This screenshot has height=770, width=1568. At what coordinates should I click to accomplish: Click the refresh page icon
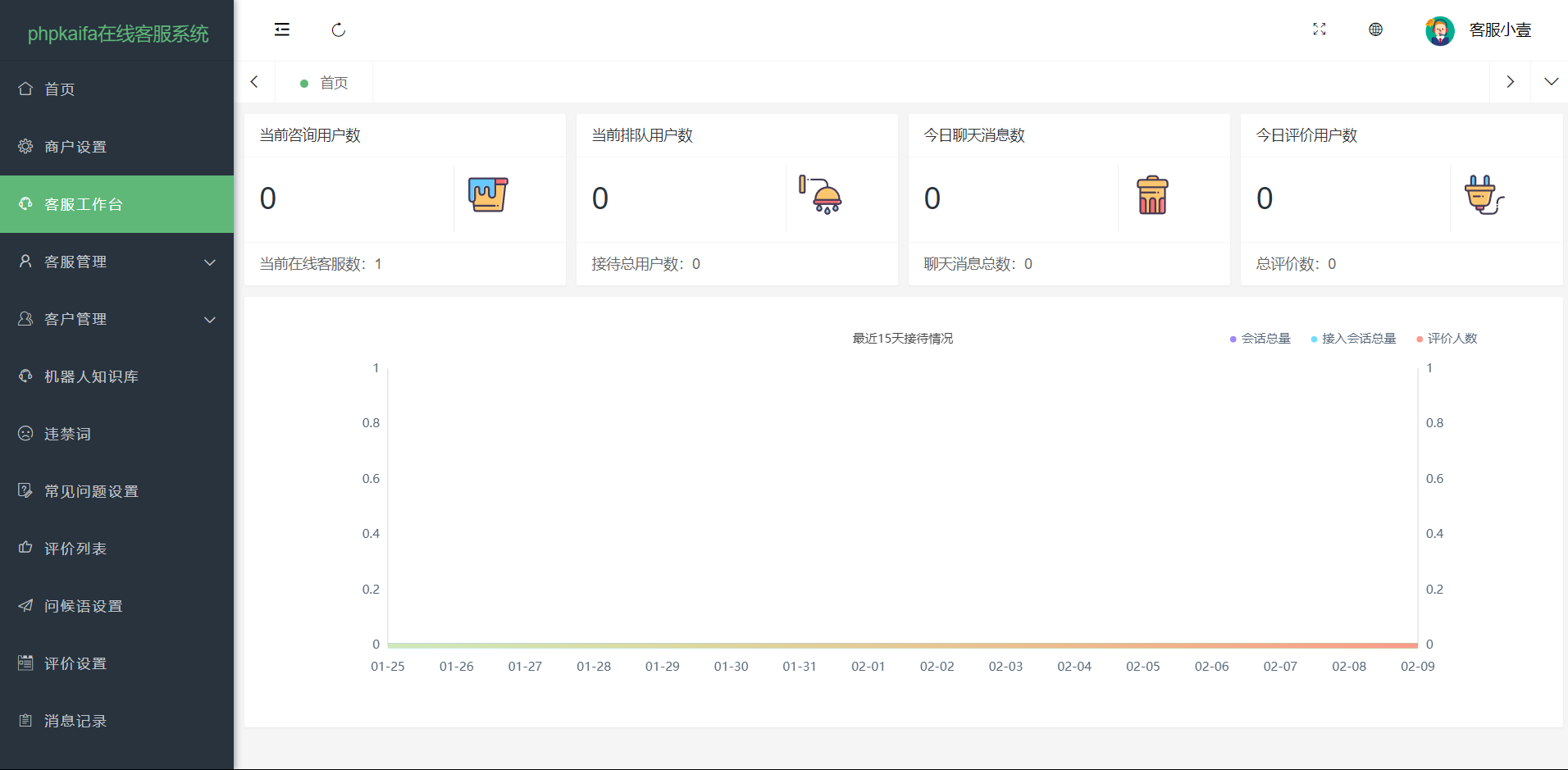[339, 30]
